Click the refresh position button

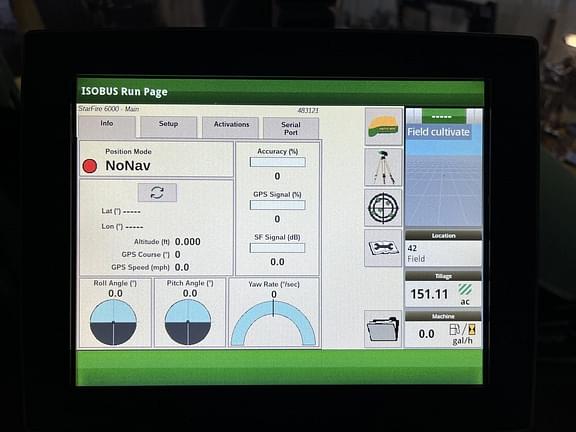tap(157, 192)
